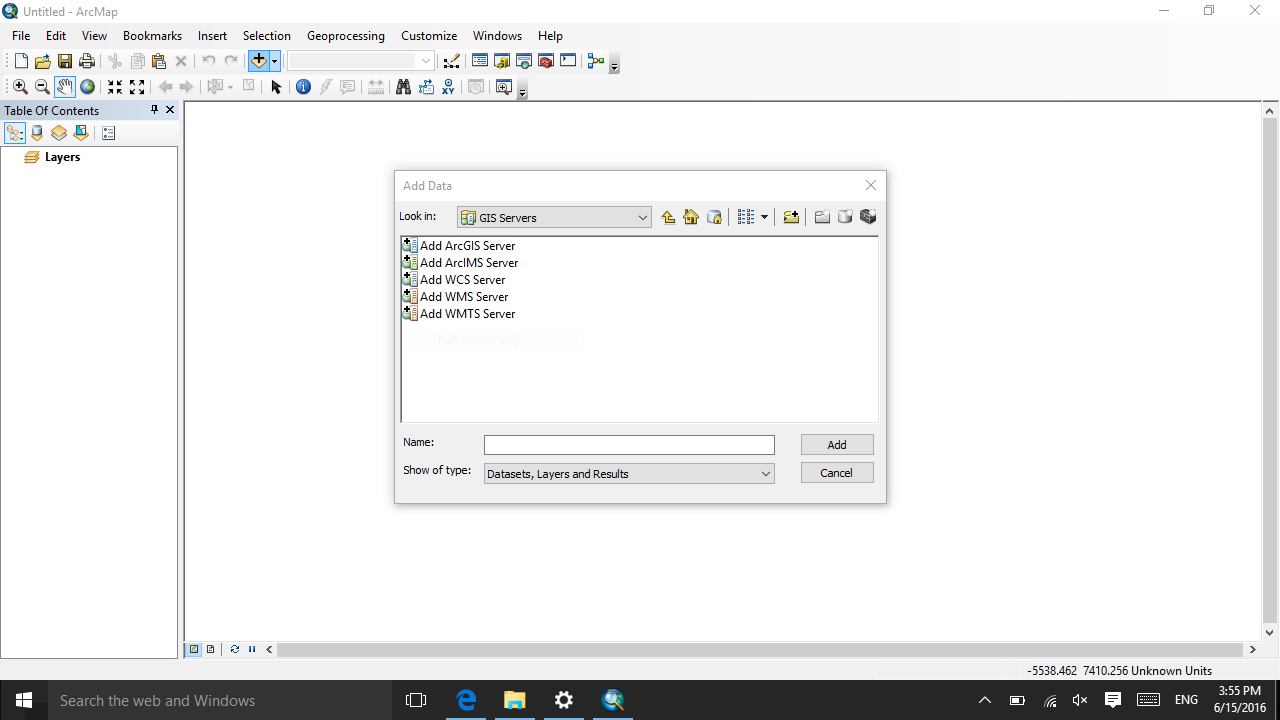Screen dimensions: 1280x720
Task: Open the Python window icon
Action: 568,61
